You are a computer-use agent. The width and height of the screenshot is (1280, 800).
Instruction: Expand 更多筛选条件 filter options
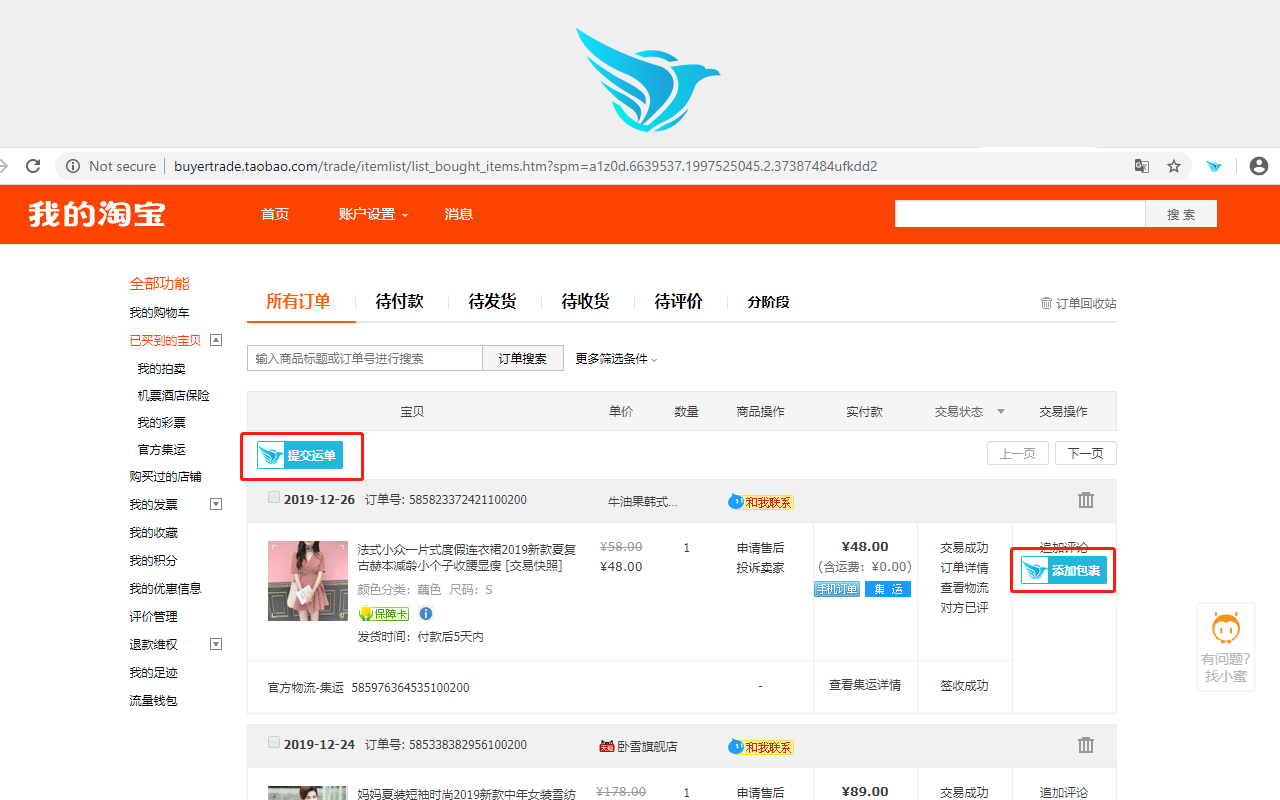(616, 359)
